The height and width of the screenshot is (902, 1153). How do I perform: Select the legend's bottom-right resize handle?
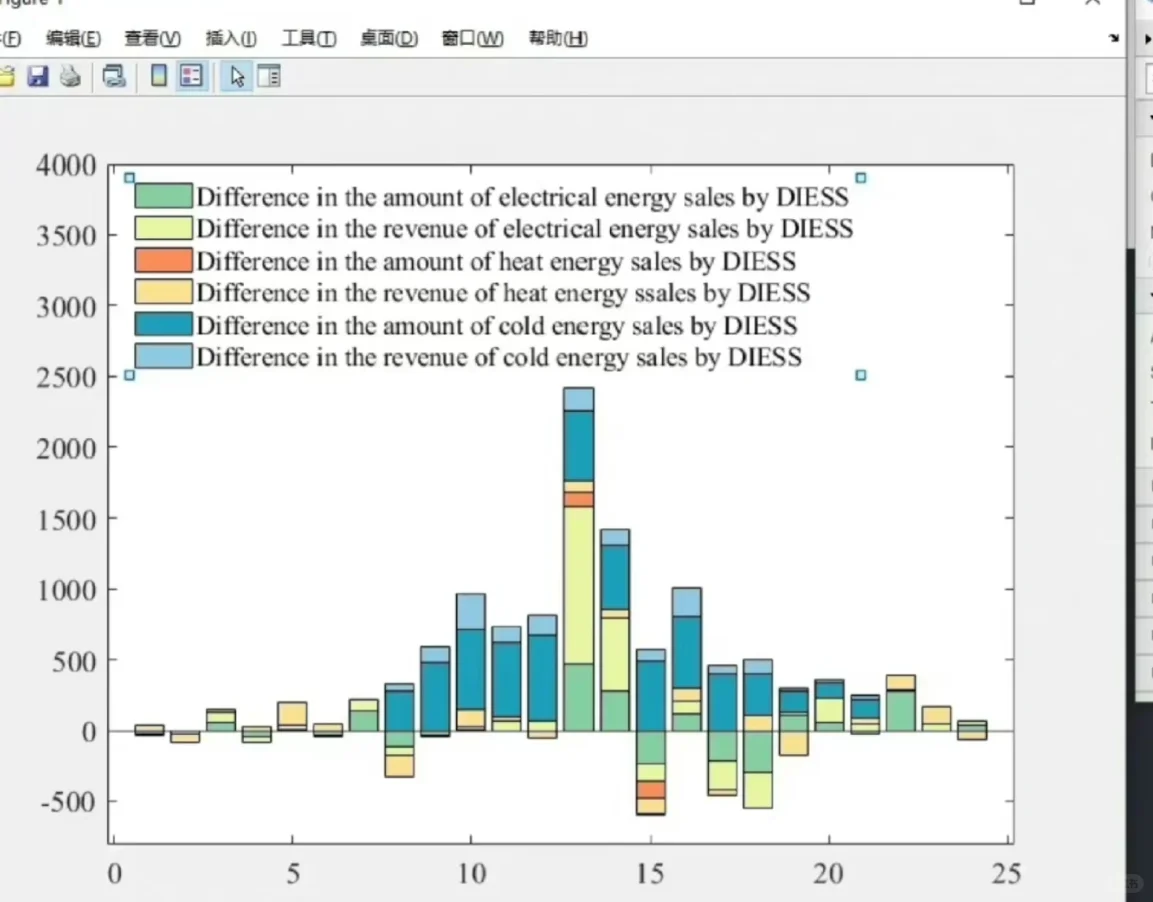coord(860,375)
